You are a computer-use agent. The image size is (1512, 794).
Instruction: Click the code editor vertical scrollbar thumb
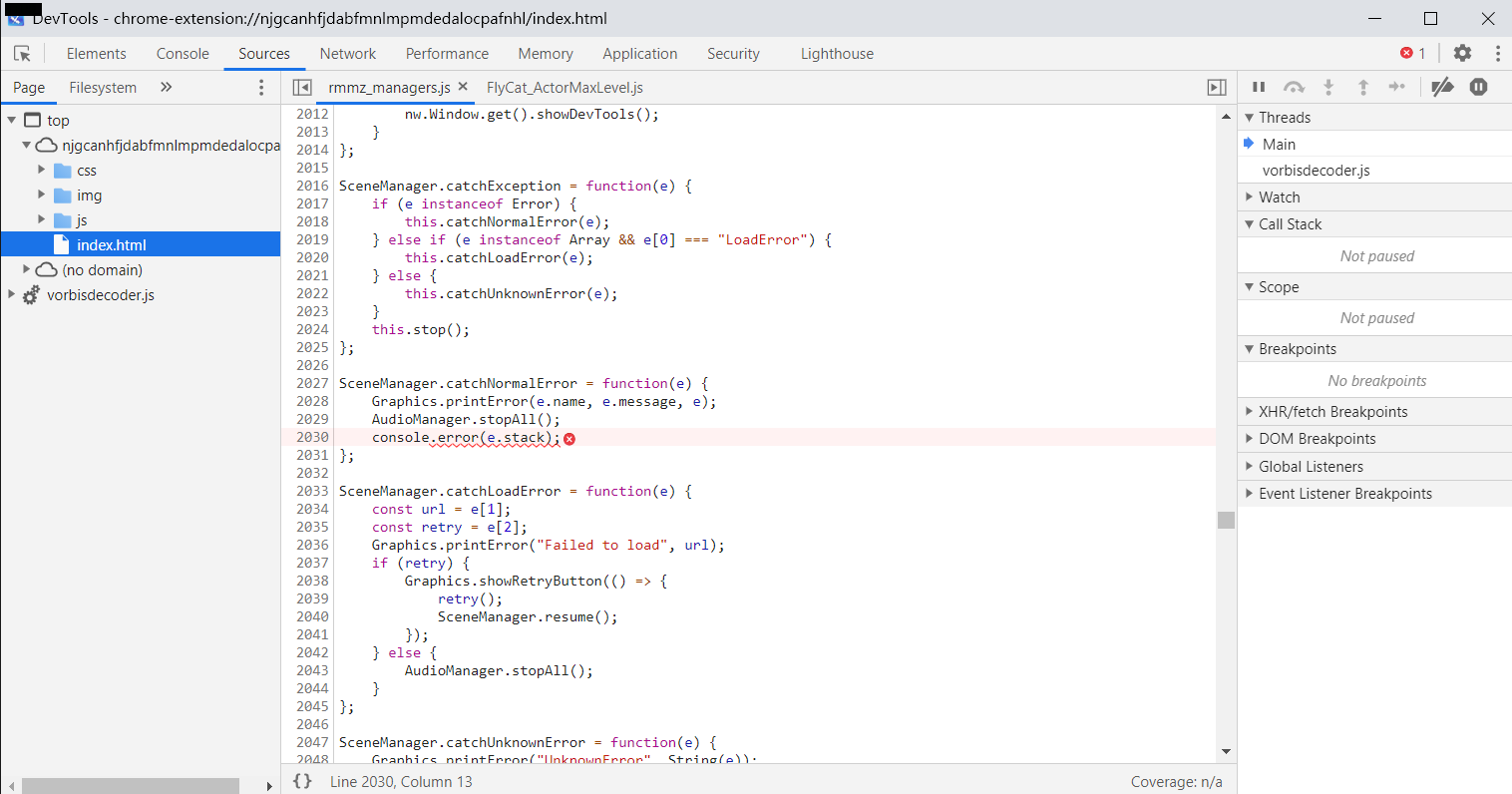point(1226,520)
